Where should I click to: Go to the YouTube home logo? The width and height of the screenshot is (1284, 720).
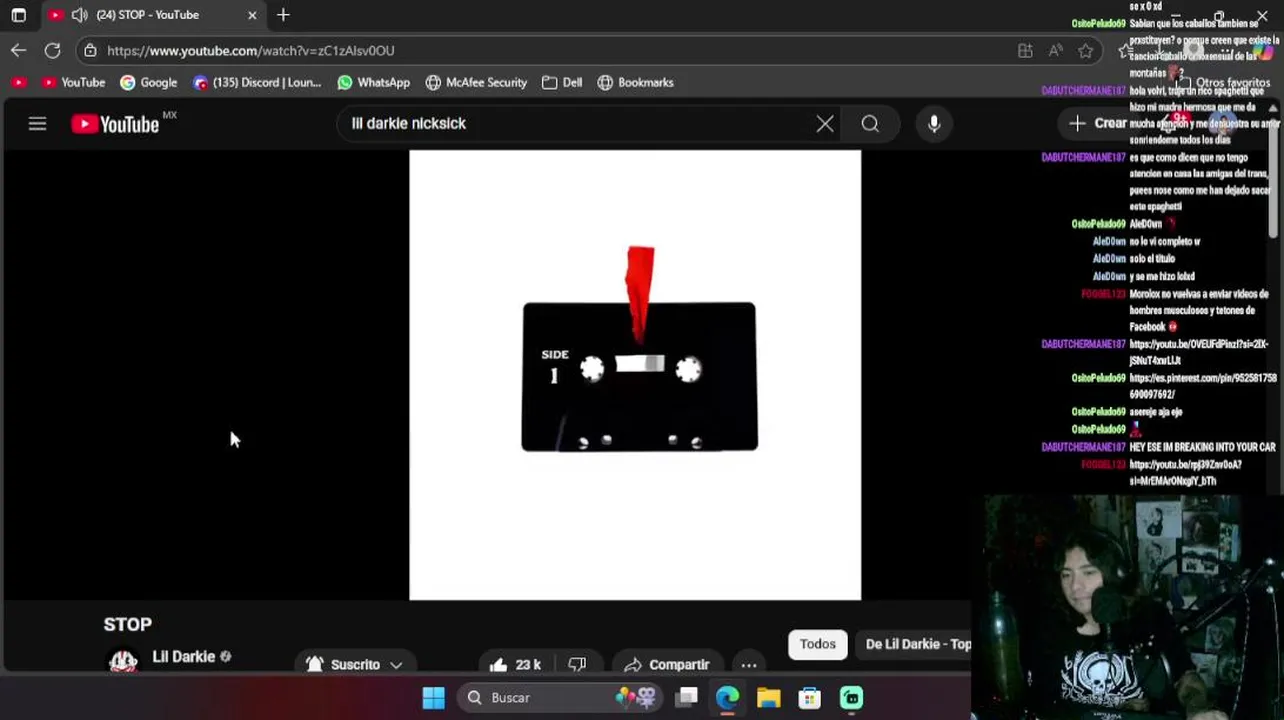[x=115, y=124]
